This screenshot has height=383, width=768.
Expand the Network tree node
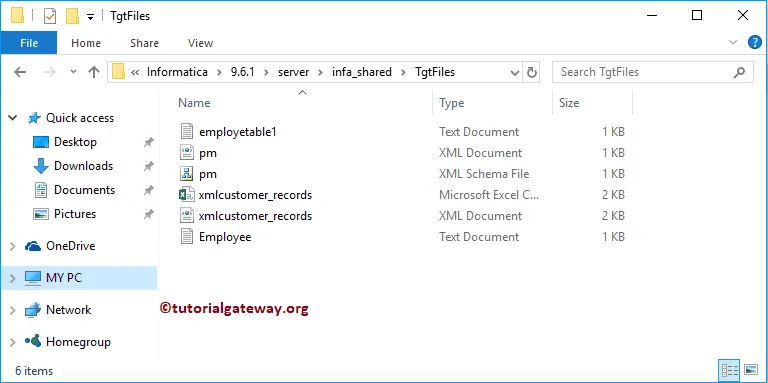point(13,311)
